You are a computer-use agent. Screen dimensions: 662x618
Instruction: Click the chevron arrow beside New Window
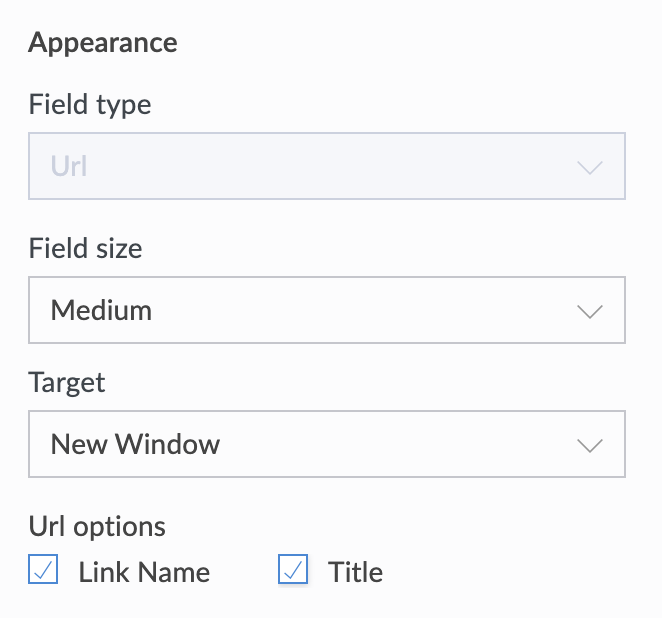point(590,445)
